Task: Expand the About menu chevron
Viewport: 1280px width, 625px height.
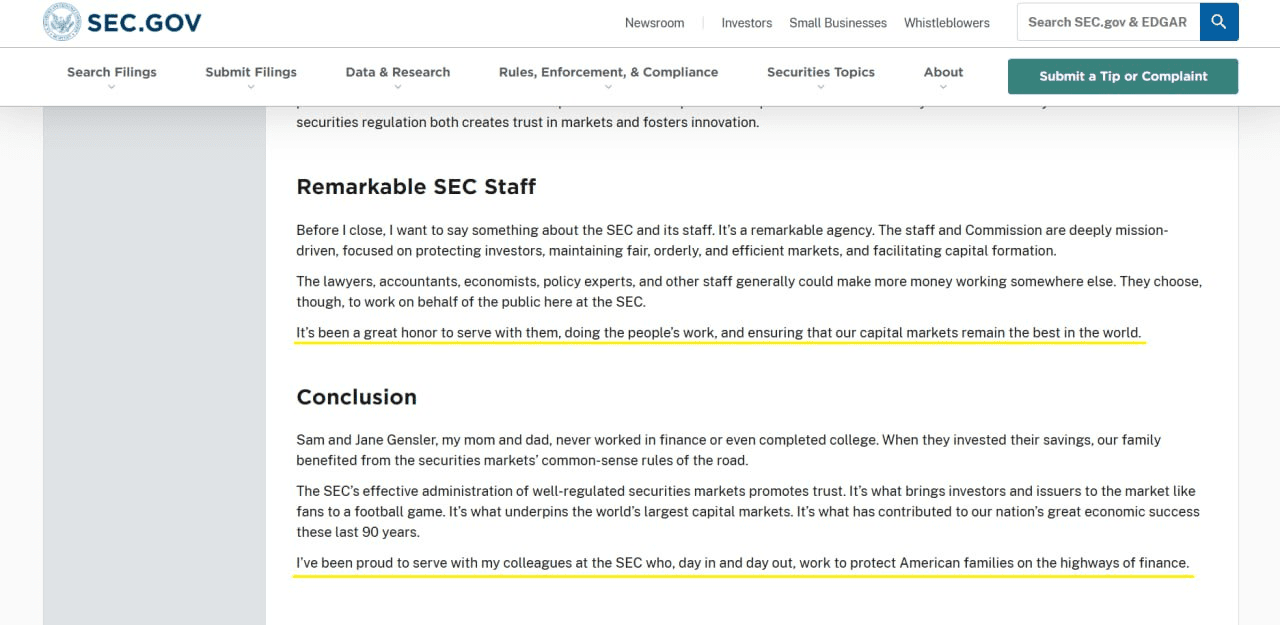Action: click(943, 87)
